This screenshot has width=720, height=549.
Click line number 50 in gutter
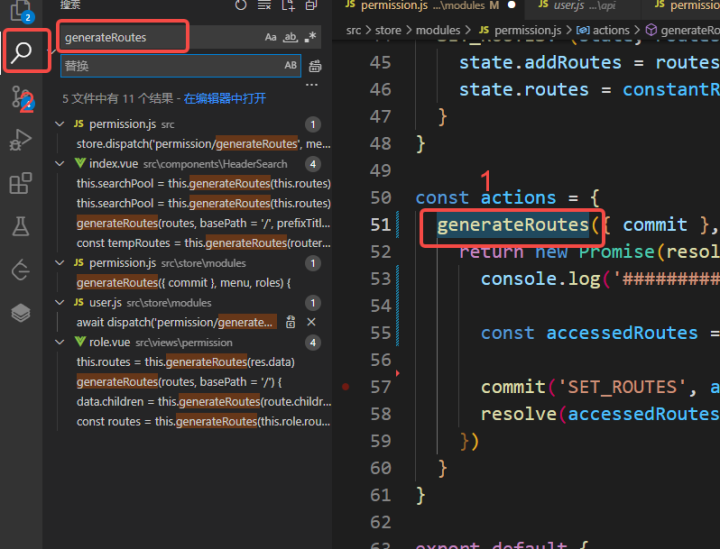pos(381,198)
